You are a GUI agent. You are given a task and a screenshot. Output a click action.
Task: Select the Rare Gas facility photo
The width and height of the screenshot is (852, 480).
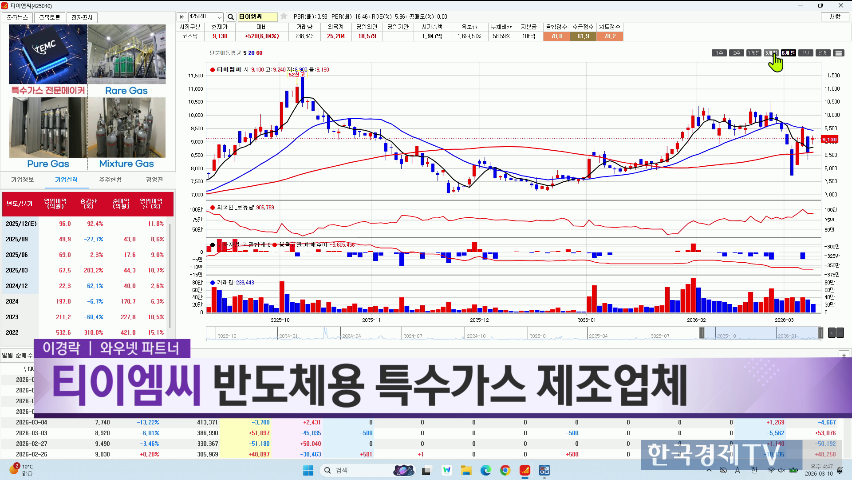(x=128, y=56)
